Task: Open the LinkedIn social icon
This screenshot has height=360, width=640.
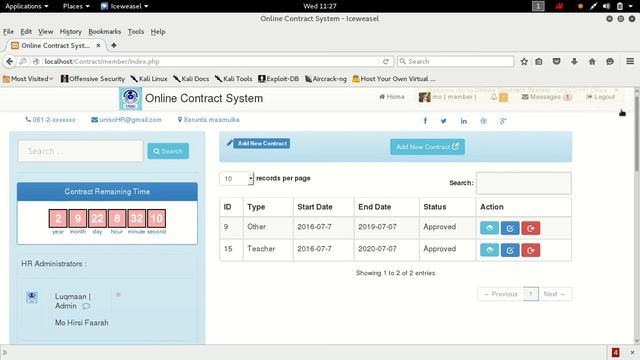Action: click(x=464, y=121)
